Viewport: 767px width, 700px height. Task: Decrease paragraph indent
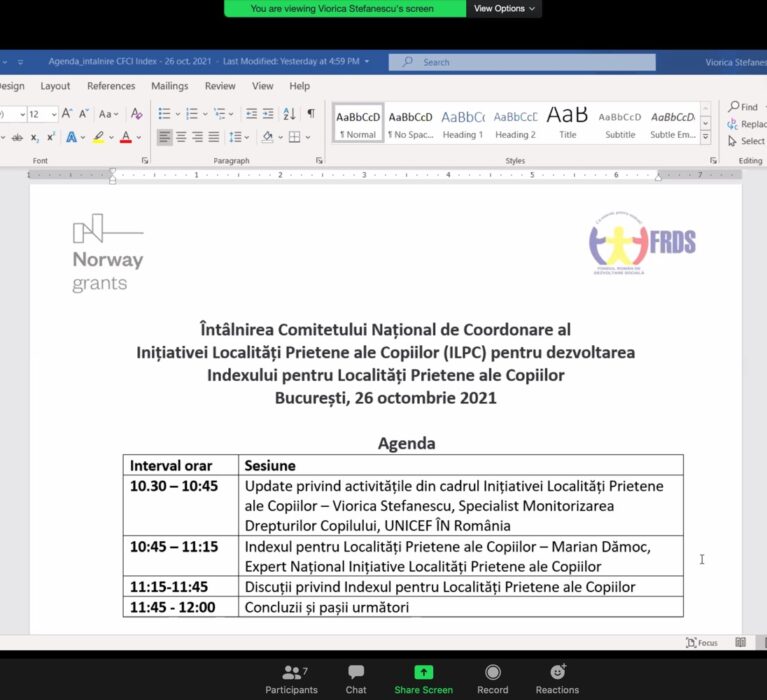[251, 114]
